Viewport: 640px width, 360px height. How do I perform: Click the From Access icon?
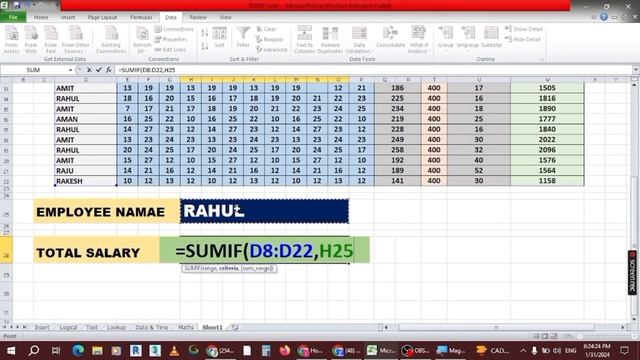(11, 39)
